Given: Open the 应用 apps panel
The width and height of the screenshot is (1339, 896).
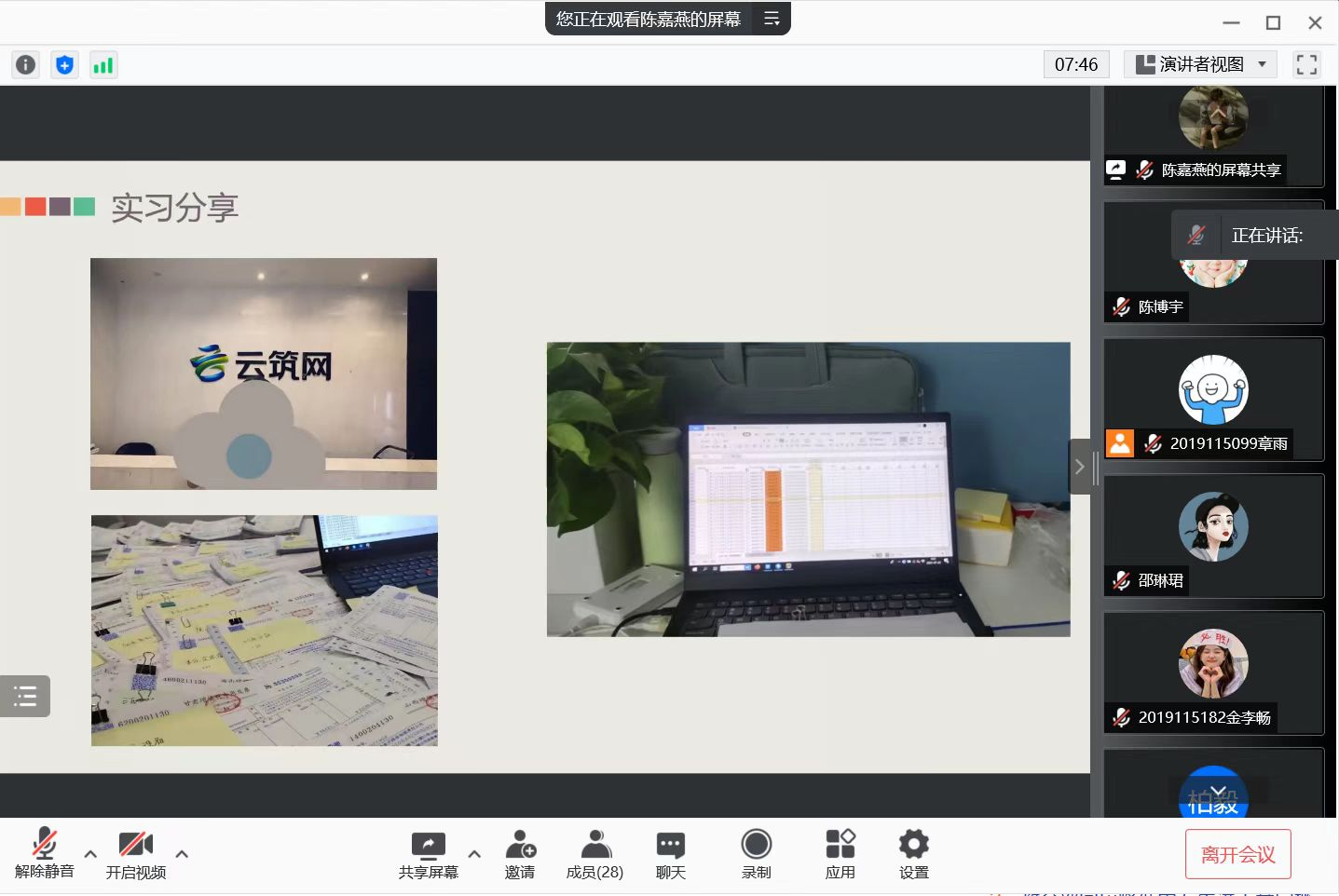Looking at the screenshot, I should tap(840, 854).
